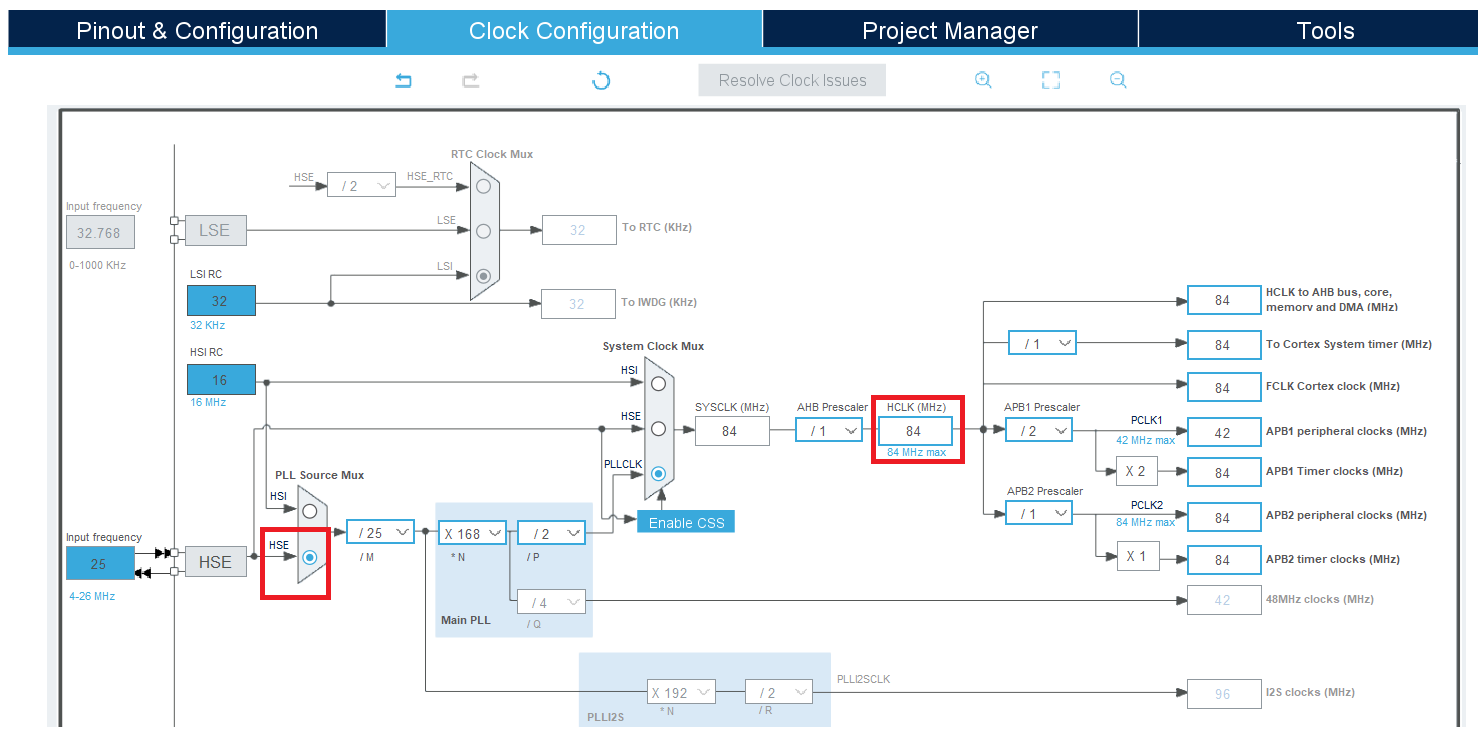Click the HSE input frequency field
Image resolution: width=1478 pixels, height=733 pixels.
point(99,564)
